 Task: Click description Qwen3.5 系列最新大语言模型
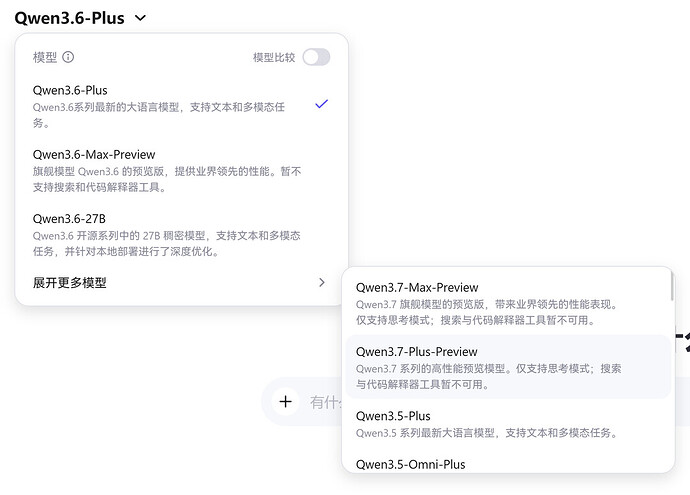(487, 433)
